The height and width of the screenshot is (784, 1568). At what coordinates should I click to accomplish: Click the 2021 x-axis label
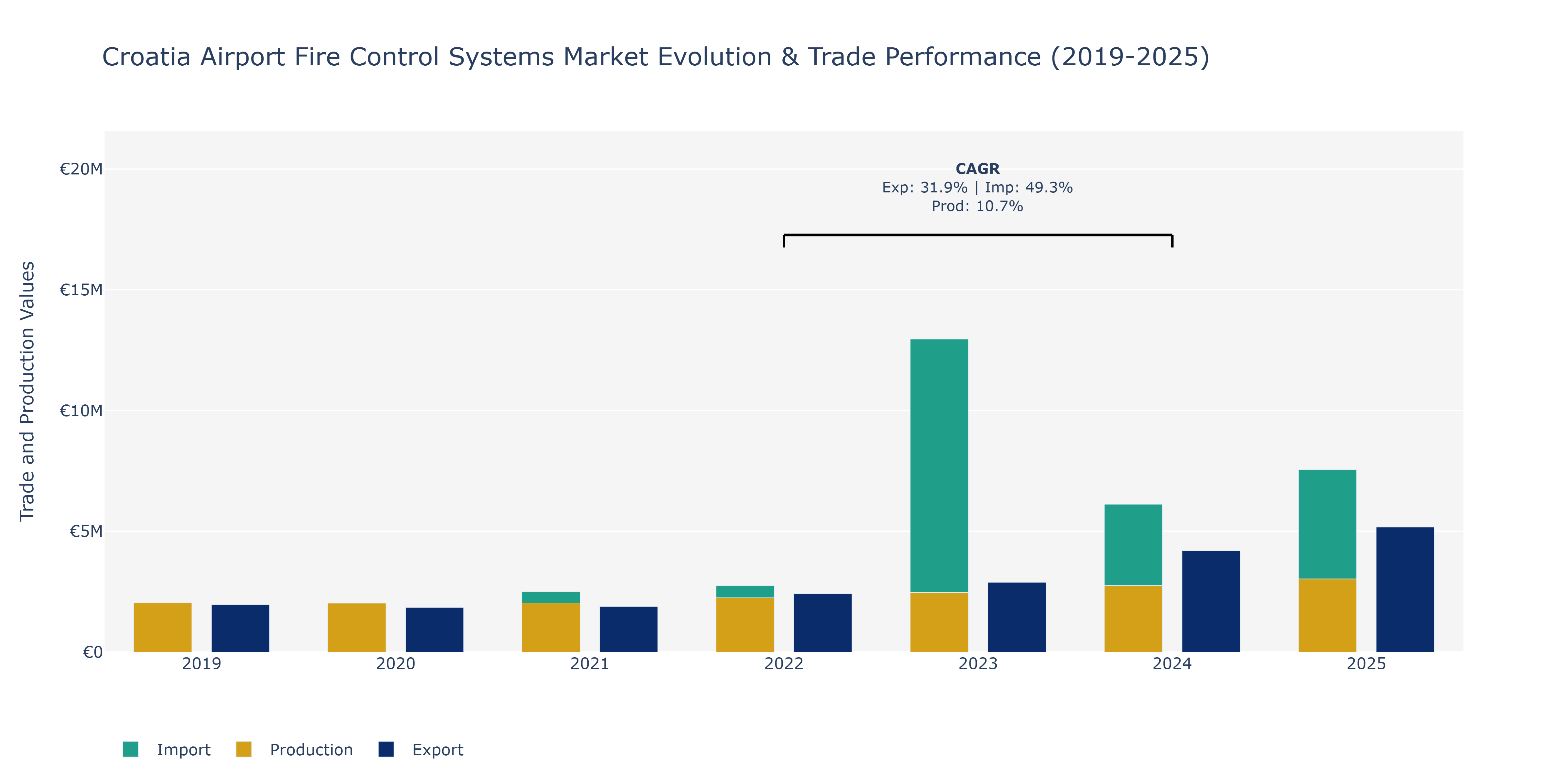pos(590,663)
